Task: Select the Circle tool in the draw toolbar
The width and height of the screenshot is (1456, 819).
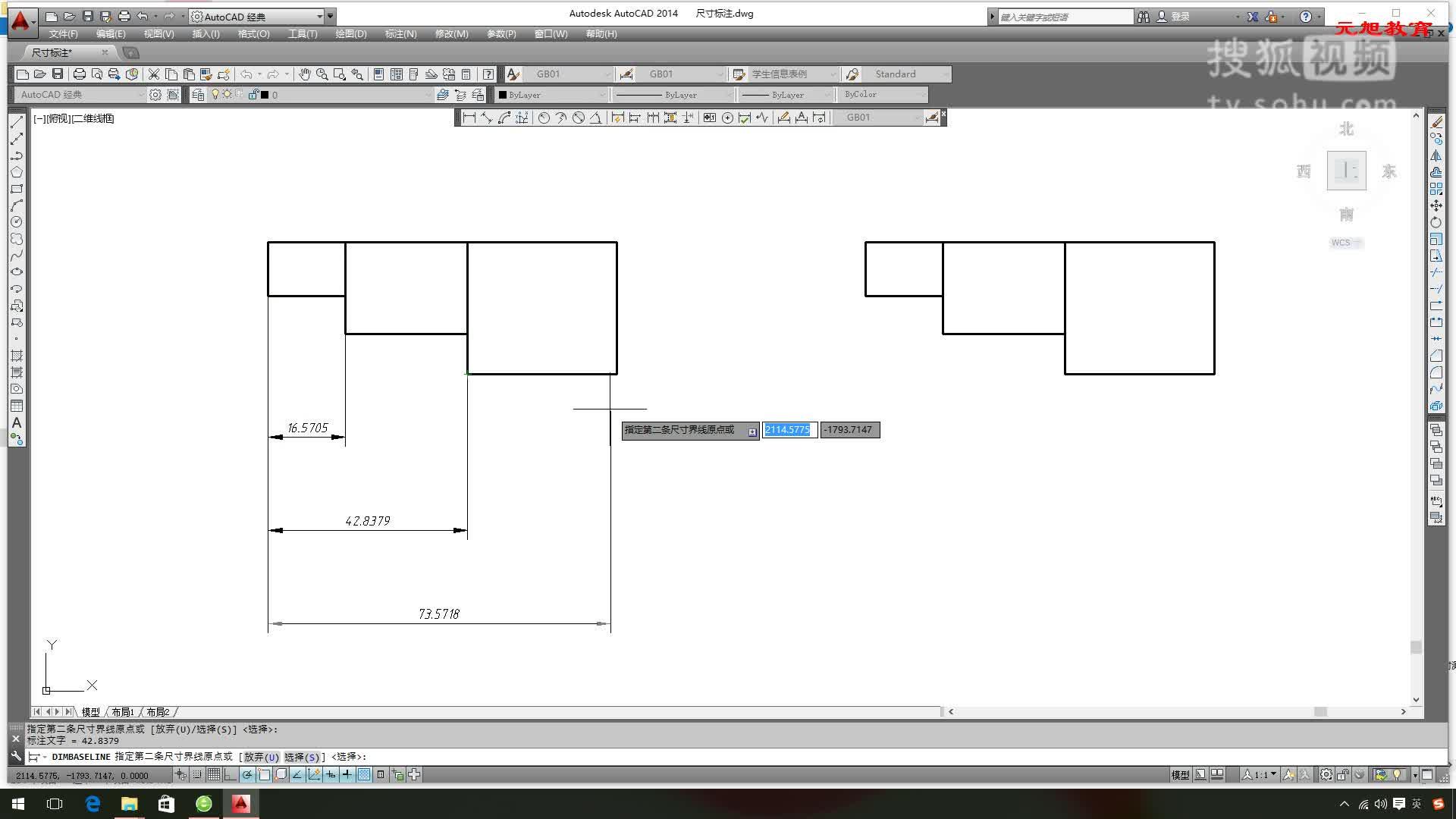Action: [x=17, y=221]
